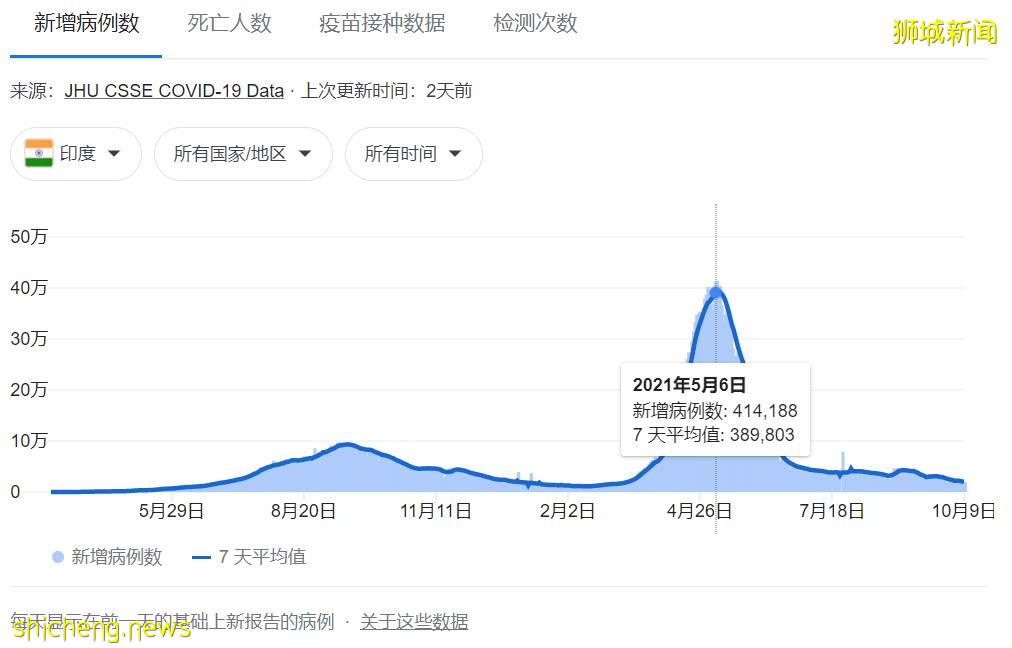Open the 所有时间 time range dropdown
The width and height of the screenshot is (1012, 648).
[413, 154]
